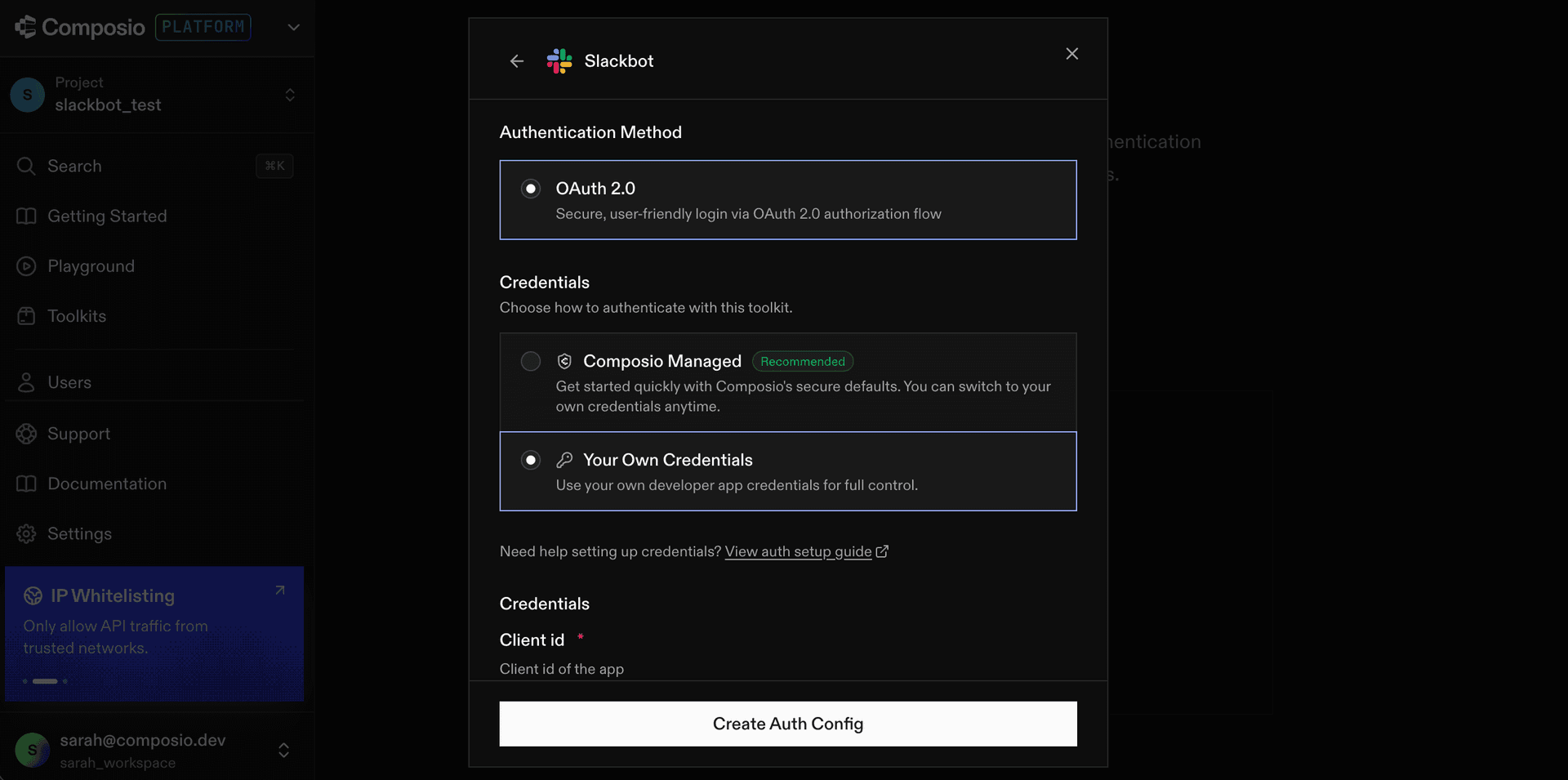Open the View auth setup guide link
1568x780 pixels.
[798, 552]
